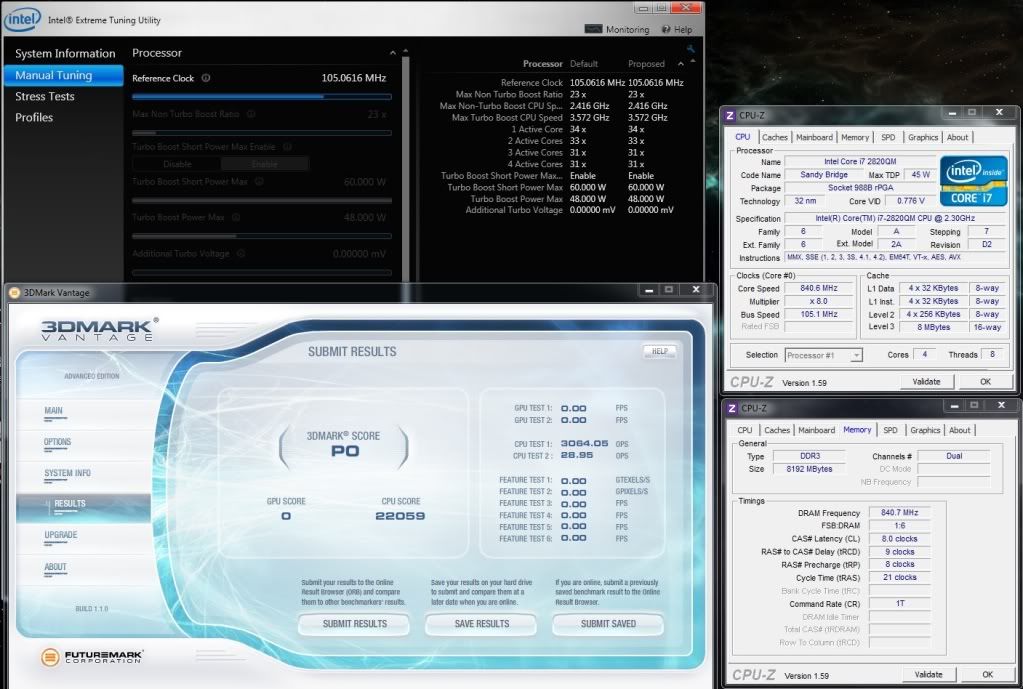Click info icon next to Turbo Boost Short Power Max Enable

point(287,147)
